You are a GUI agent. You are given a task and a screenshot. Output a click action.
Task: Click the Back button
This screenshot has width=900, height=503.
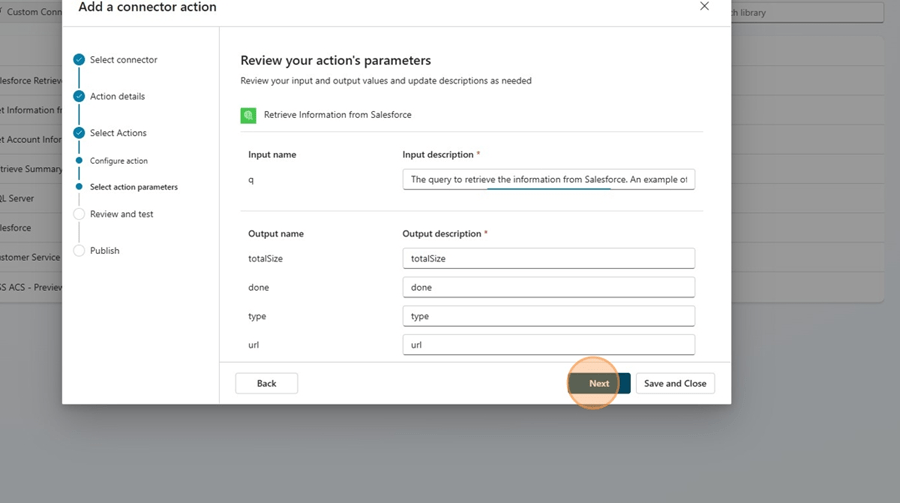click(266, 383)
